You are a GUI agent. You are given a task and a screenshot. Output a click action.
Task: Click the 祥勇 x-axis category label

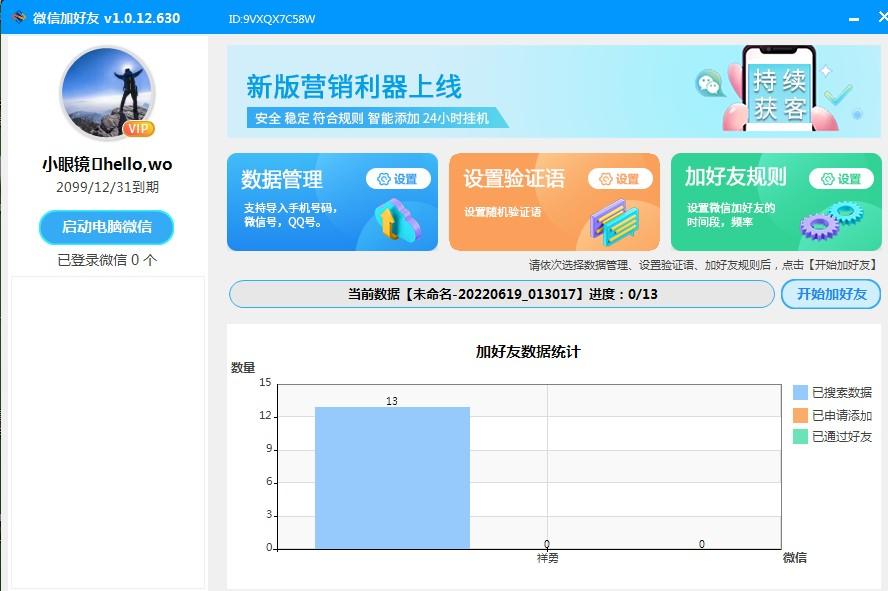548,558
